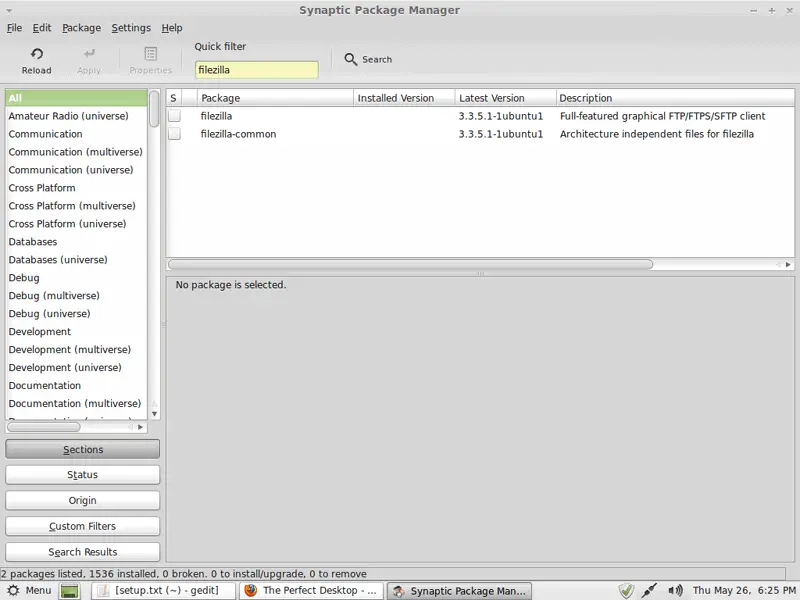The image size is (800, 600).
Task: Click the scroll-down arrow of sections list
Action: (154, 414)
